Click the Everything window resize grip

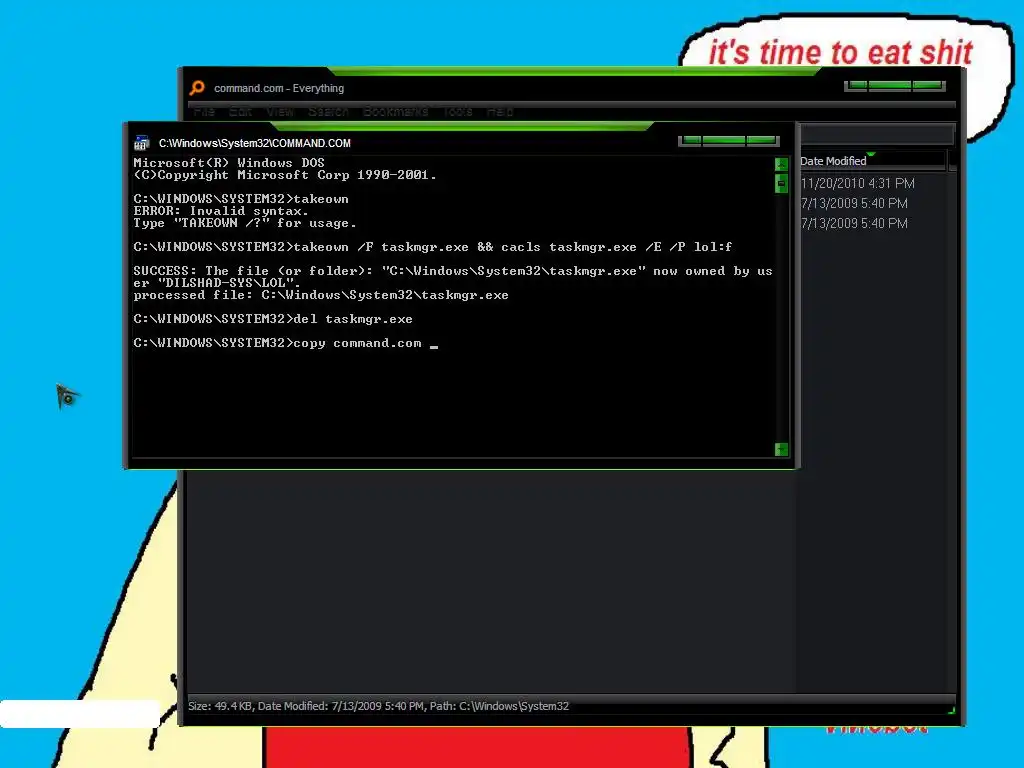pos(952,711)
